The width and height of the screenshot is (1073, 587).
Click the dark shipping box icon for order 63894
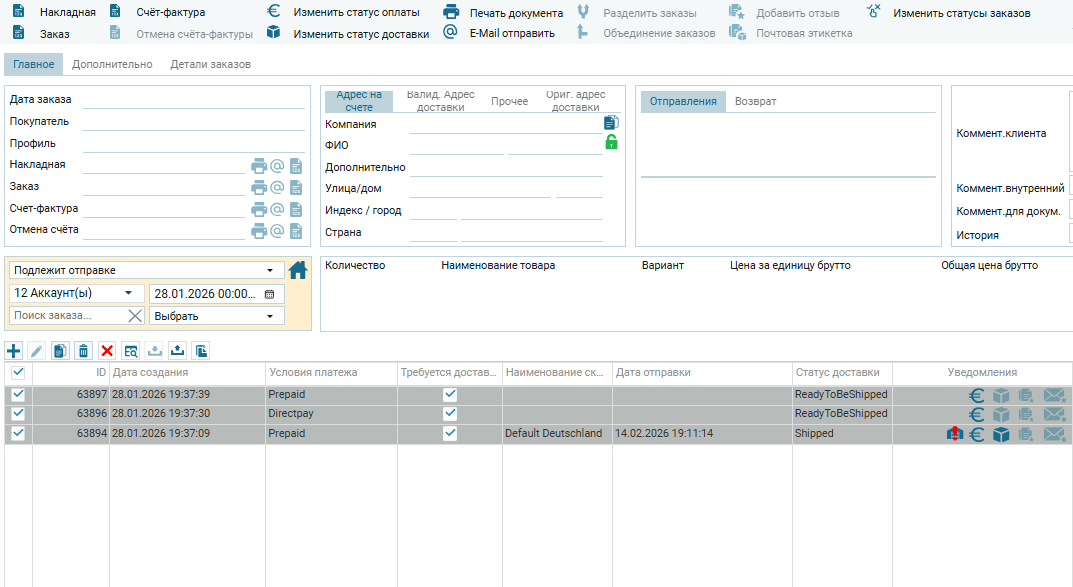coord(1001,434)
